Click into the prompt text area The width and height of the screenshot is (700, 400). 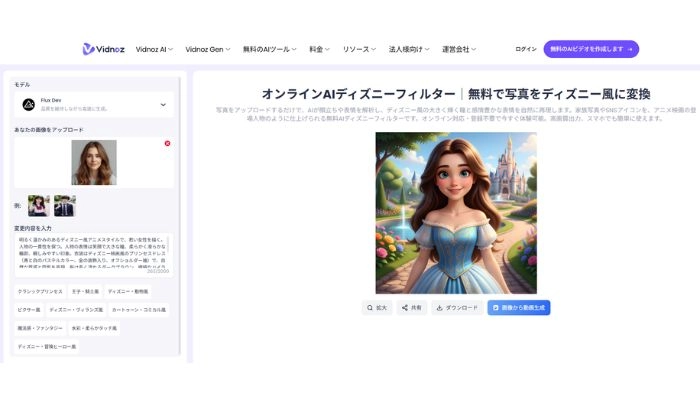(x=92, y=253)
